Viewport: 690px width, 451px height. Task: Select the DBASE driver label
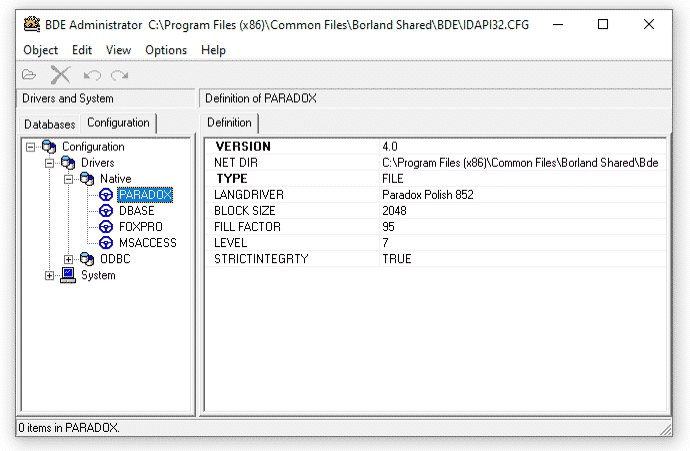[x=137, y=211]
